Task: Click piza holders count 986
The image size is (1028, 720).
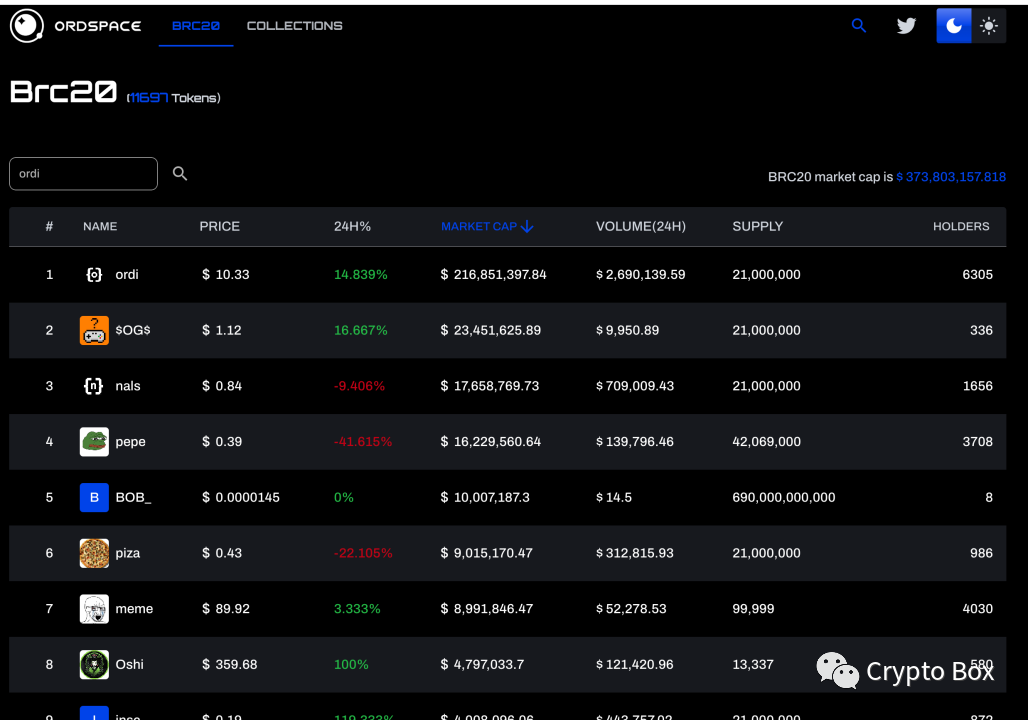Action: click(x=981, y=553)
